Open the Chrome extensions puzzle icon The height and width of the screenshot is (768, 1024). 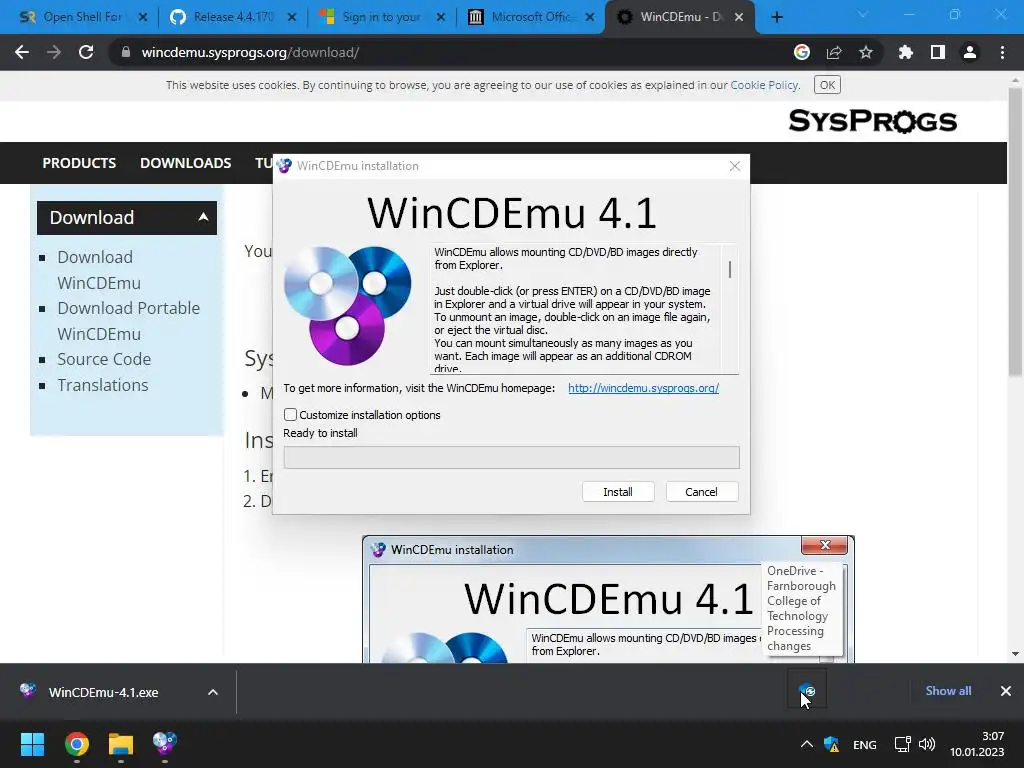pyautogui.click(x=905, y=52)
